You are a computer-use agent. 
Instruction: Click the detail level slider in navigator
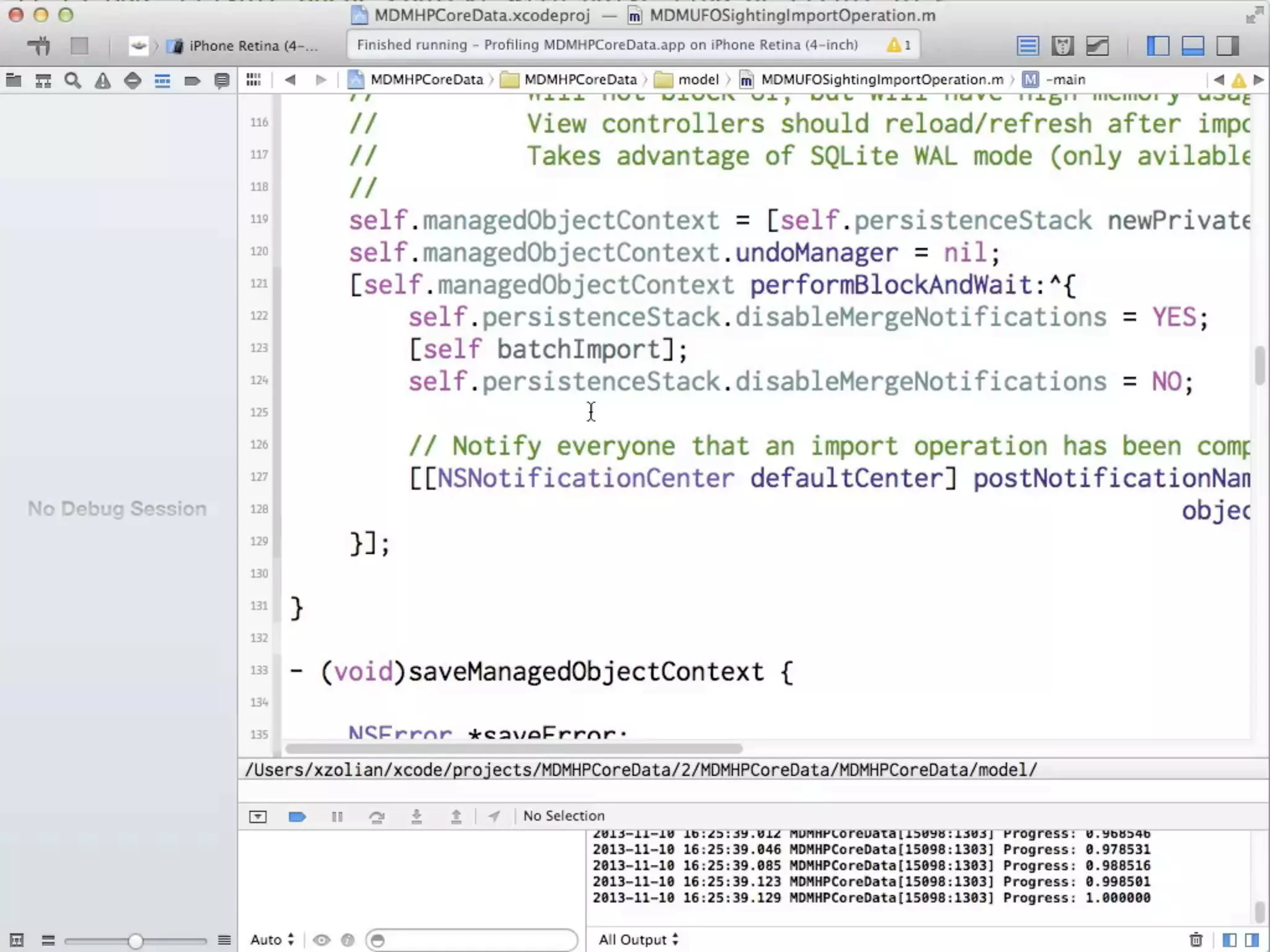pyautogui.click(x=135, y=941)
